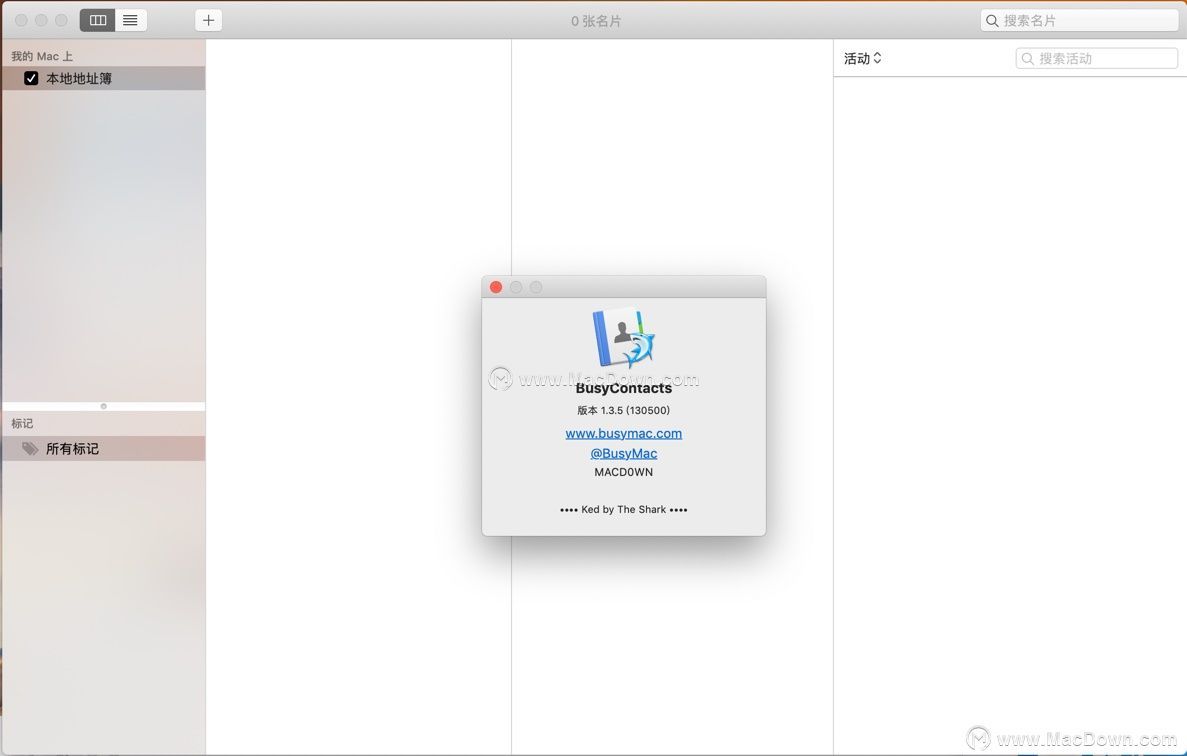Click the tags icon beside 所有标记
Image resolution: width=1187 pixels, height=756 pixels.
[30, 449]
